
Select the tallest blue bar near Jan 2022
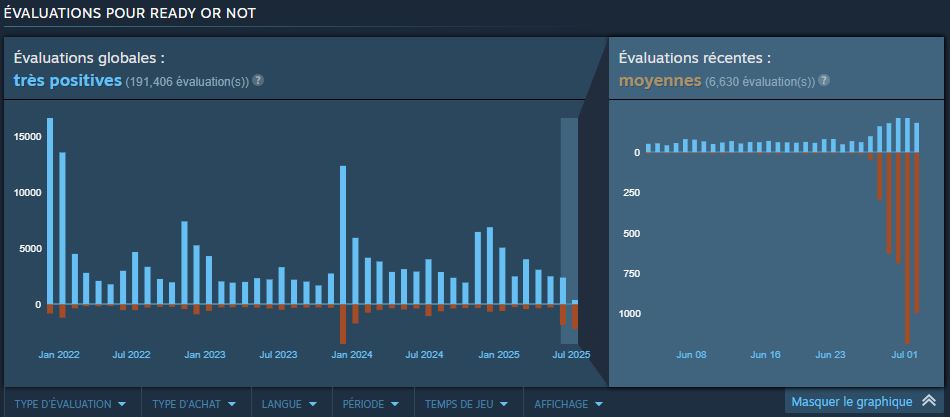point(50,210)
